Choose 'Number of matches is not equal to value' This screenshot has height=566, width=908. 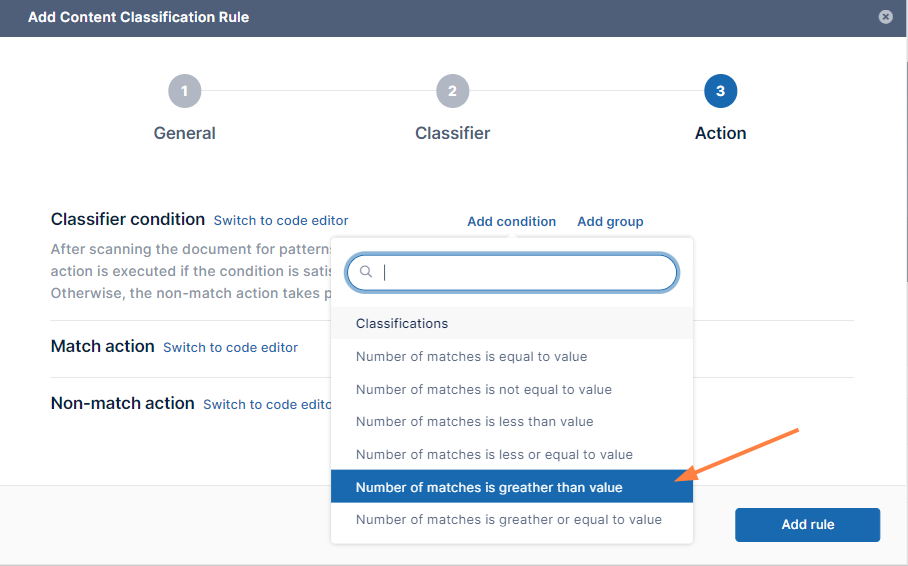[x=483, y=390]
